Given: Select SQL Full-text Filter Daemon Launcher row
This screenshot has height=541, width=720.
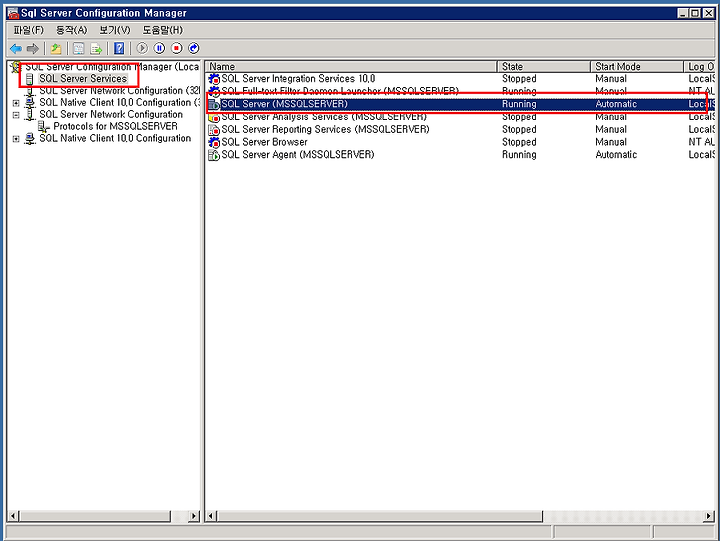Looking at the screenshot, I should tap(460, 90).
